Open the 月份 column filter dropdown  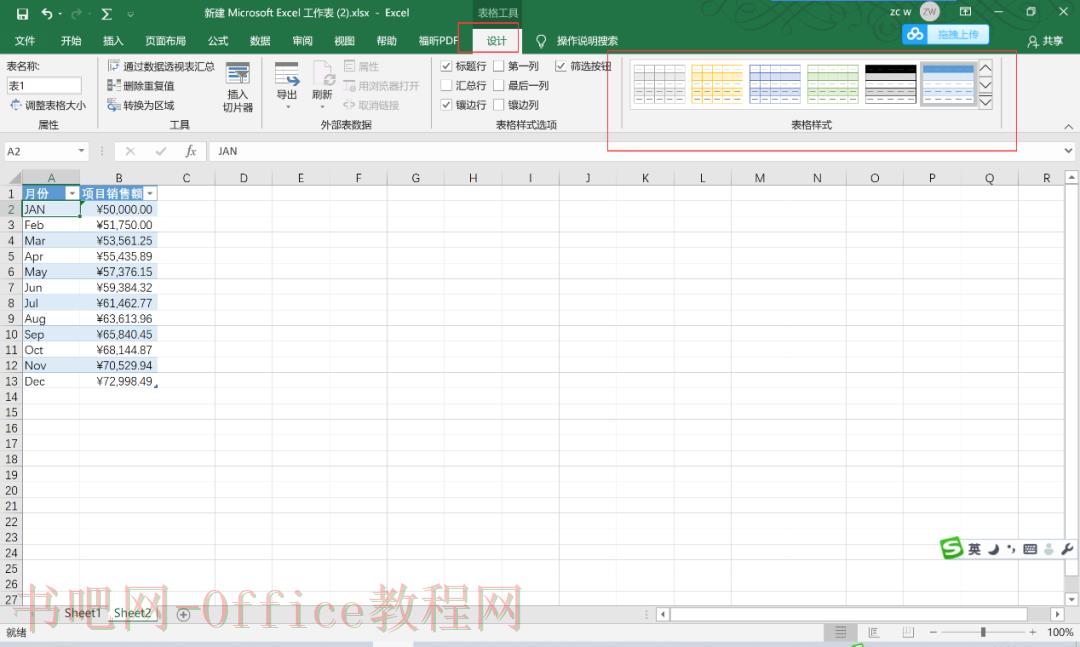72,194
